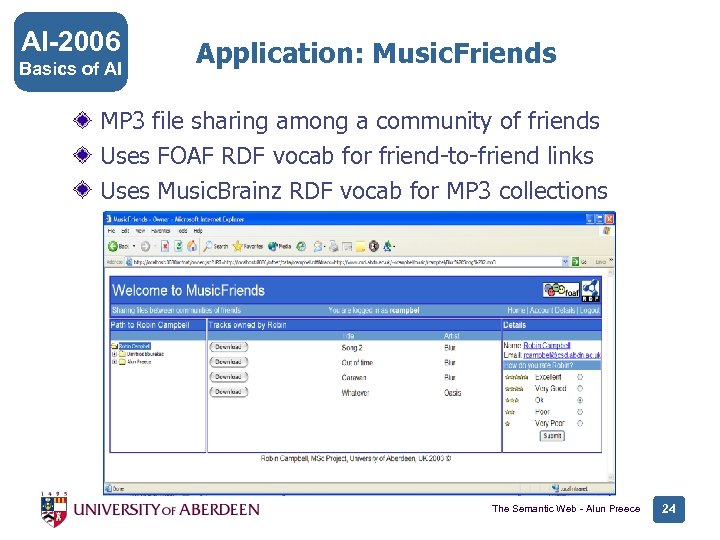Open the Help menu

[x=198, y=231]
